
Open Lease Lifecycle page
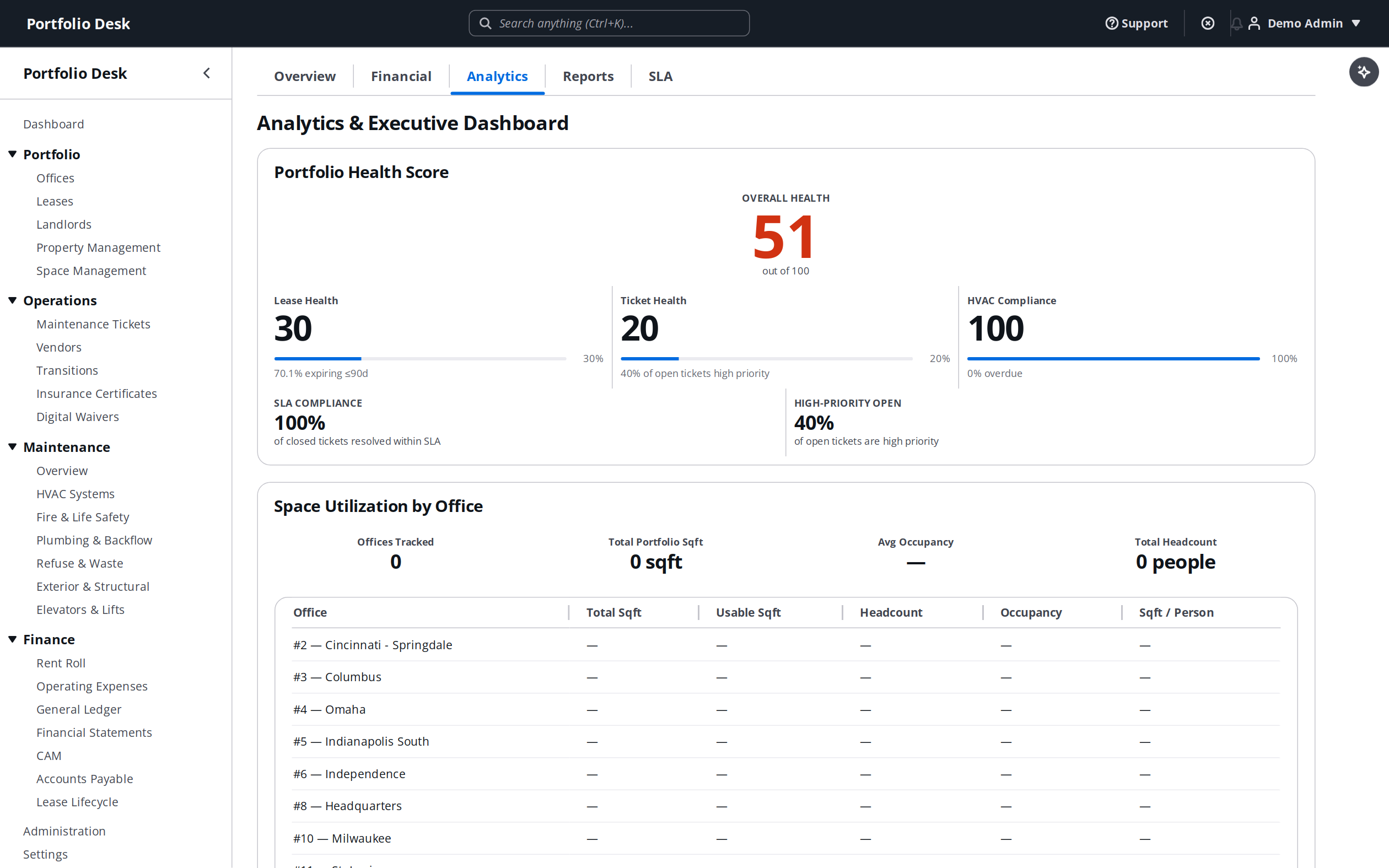(x=77, y=802)
